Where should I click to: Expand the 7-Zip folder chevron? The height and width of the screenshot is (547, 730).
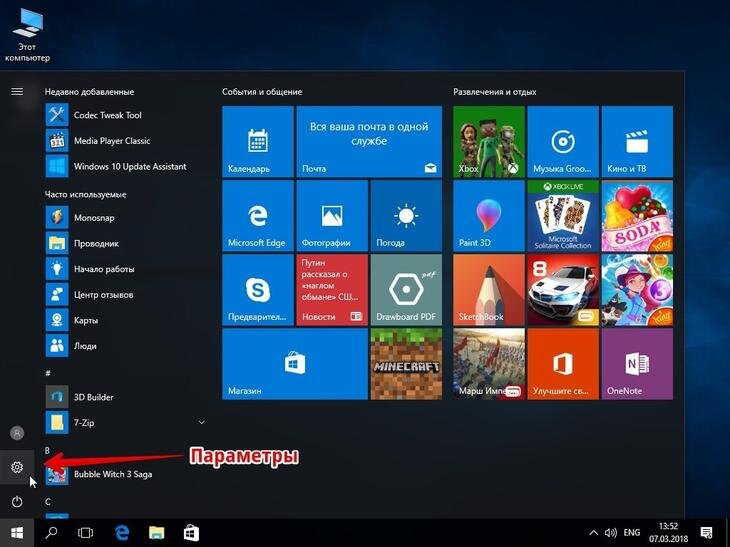(x=202, y=422)
